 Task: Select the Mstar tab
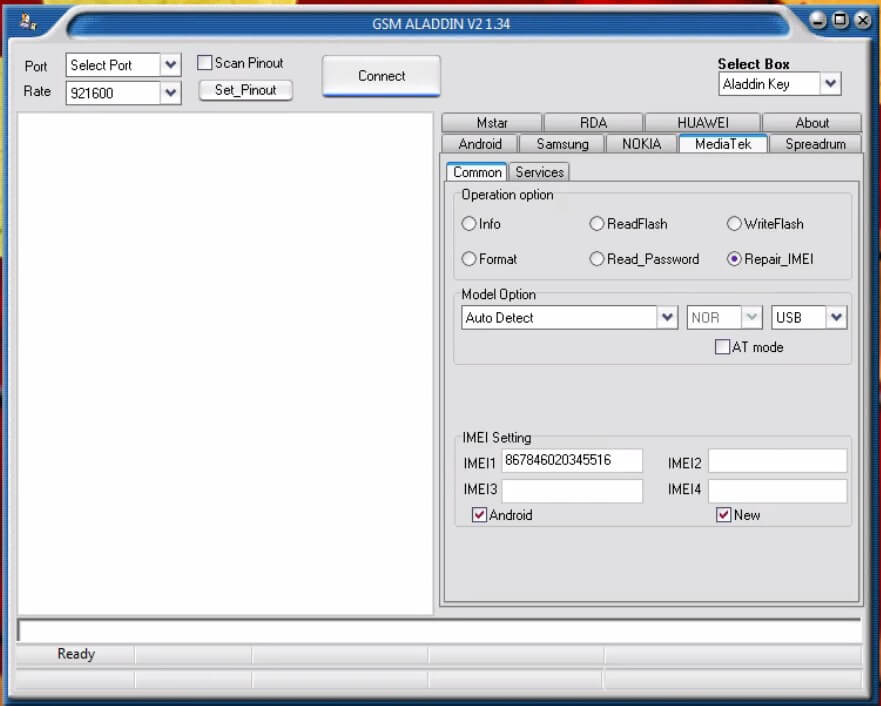[492, 121]
